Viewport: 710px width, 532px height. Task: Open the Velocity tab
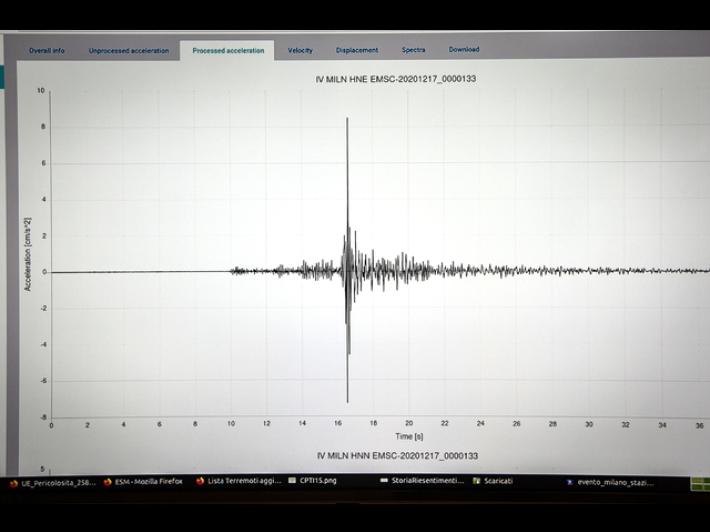click(x=300, y=50)
